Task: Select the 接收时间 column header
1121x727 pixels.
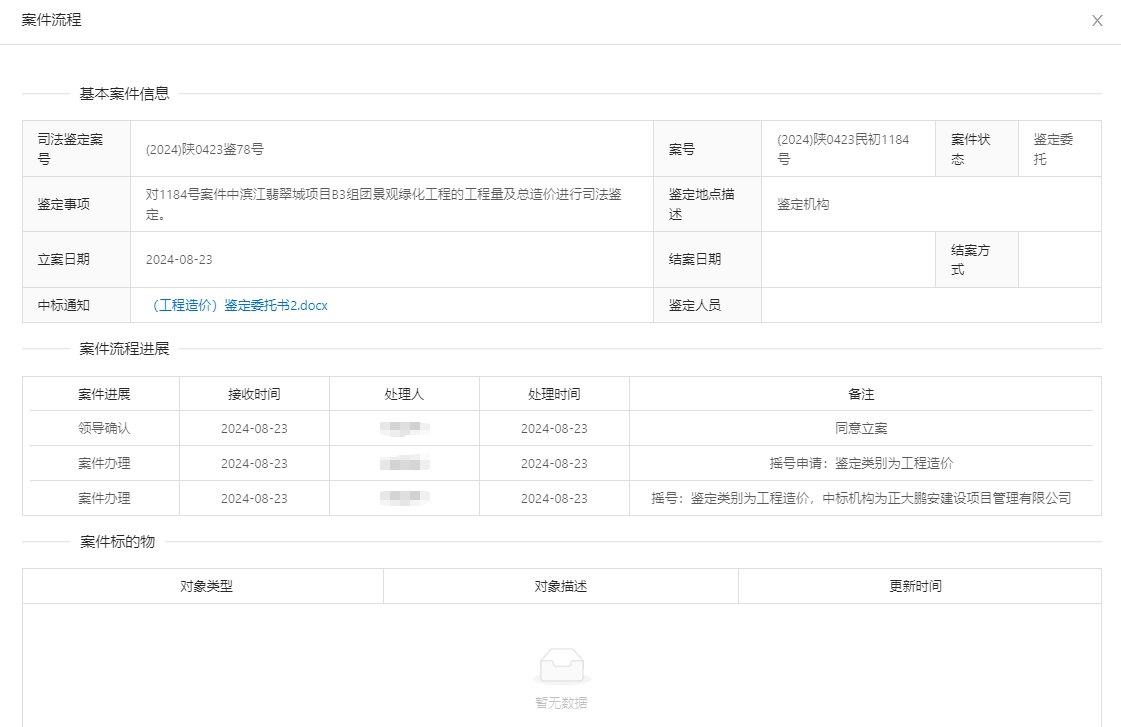Action: 254,394
